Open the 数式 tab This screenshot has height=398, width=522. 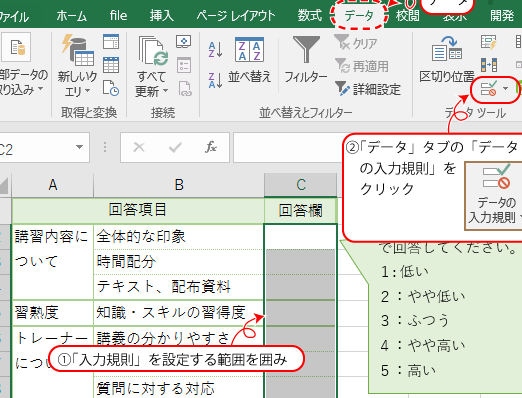[310, 15]
